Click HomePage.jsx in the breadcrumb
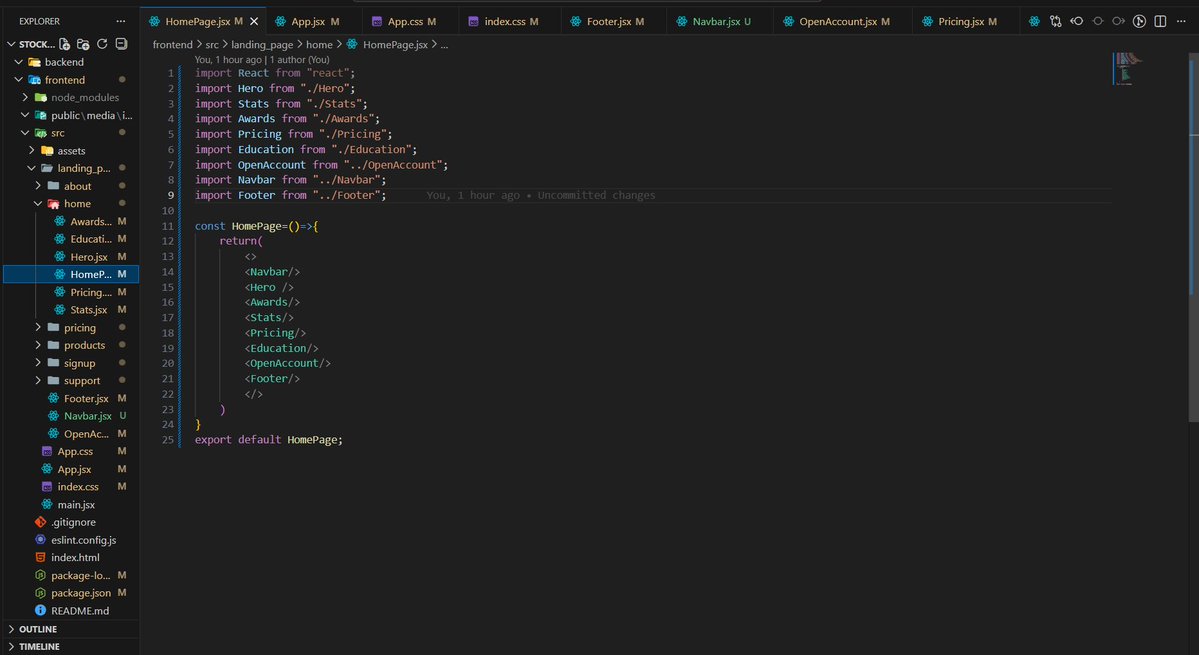Viewport: 1199px width, 655px height. coord(395,44)
